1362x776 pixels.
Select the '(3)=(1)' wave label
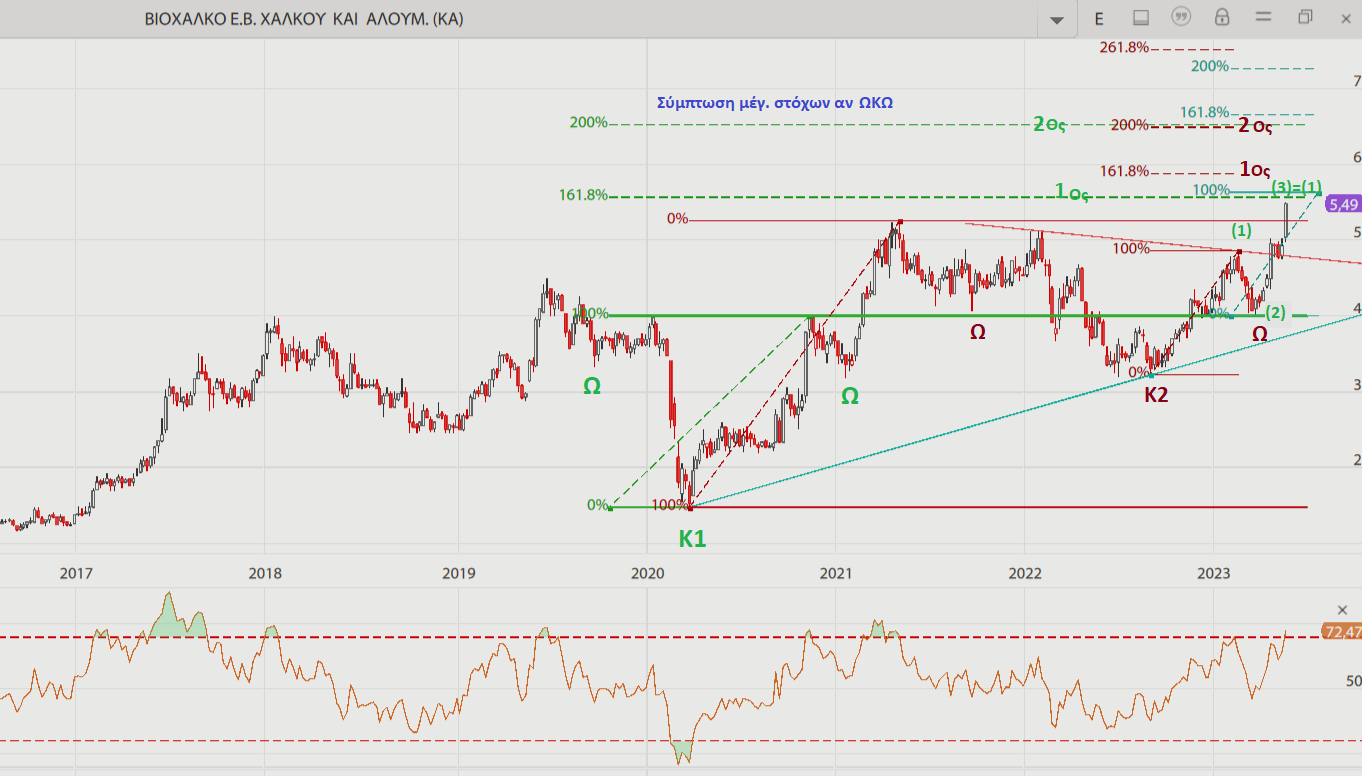pos(1296,187)
